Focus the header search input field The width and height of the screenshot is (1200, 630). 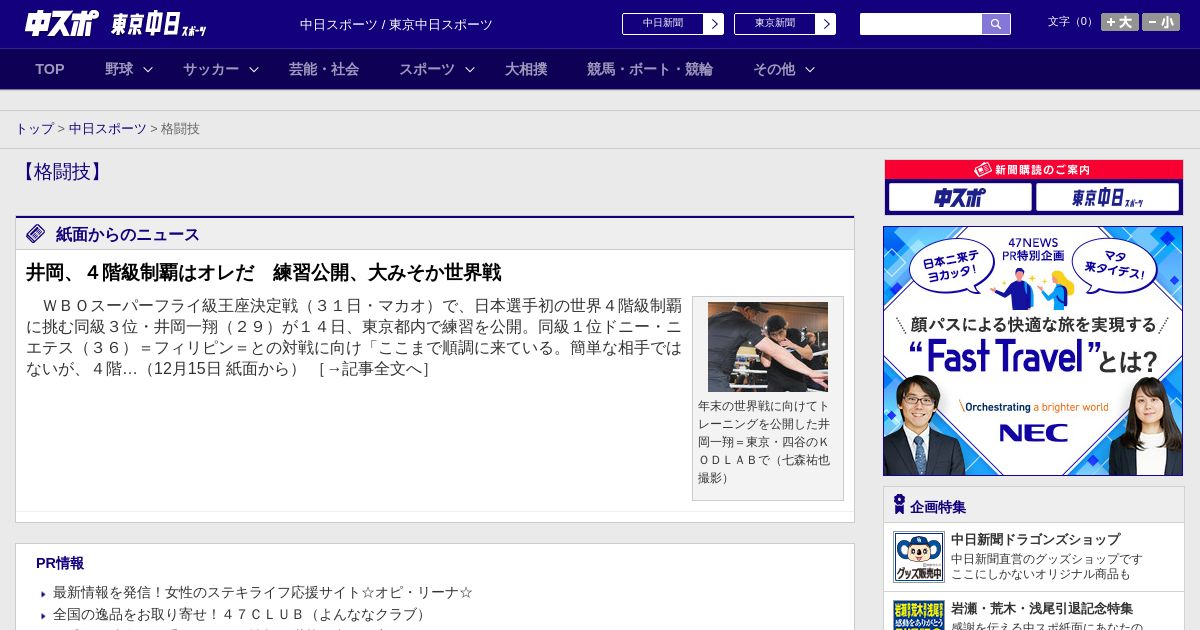point(921,24)
